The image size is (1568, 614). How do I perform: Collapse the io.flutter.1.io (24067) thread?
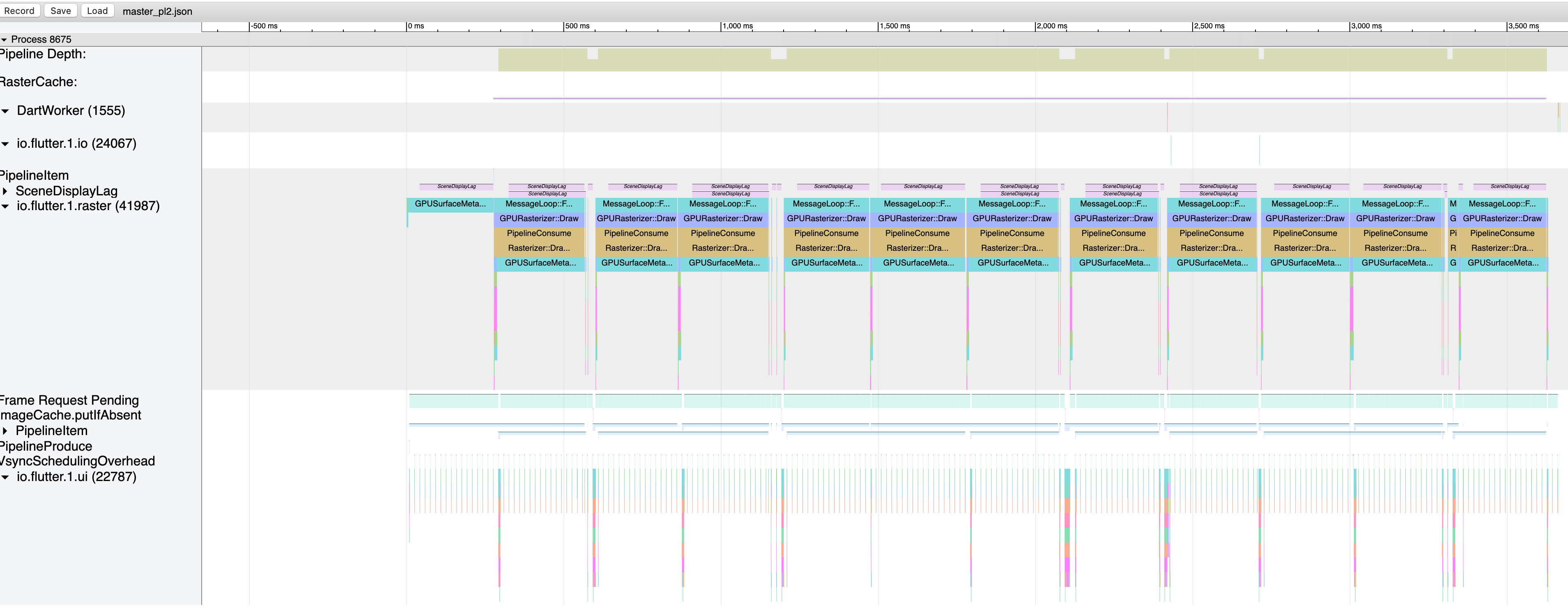tap(5, 144)
